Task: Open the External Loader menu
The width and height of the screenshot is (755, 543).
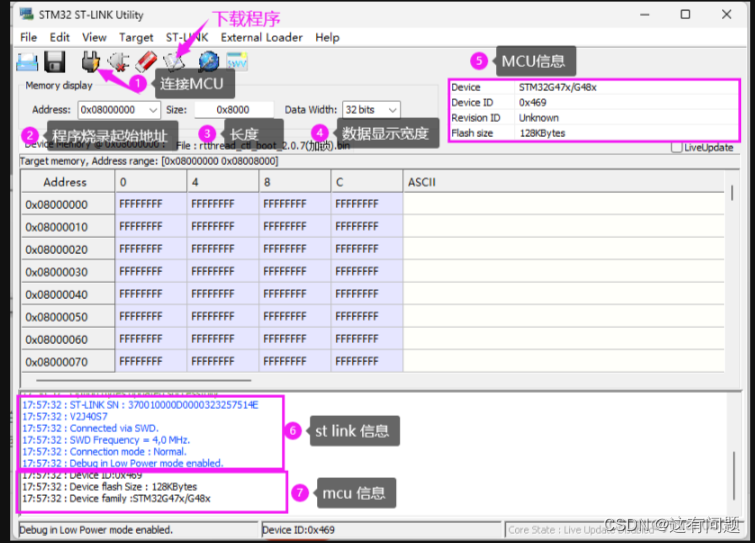Action: tap(261, 38)
